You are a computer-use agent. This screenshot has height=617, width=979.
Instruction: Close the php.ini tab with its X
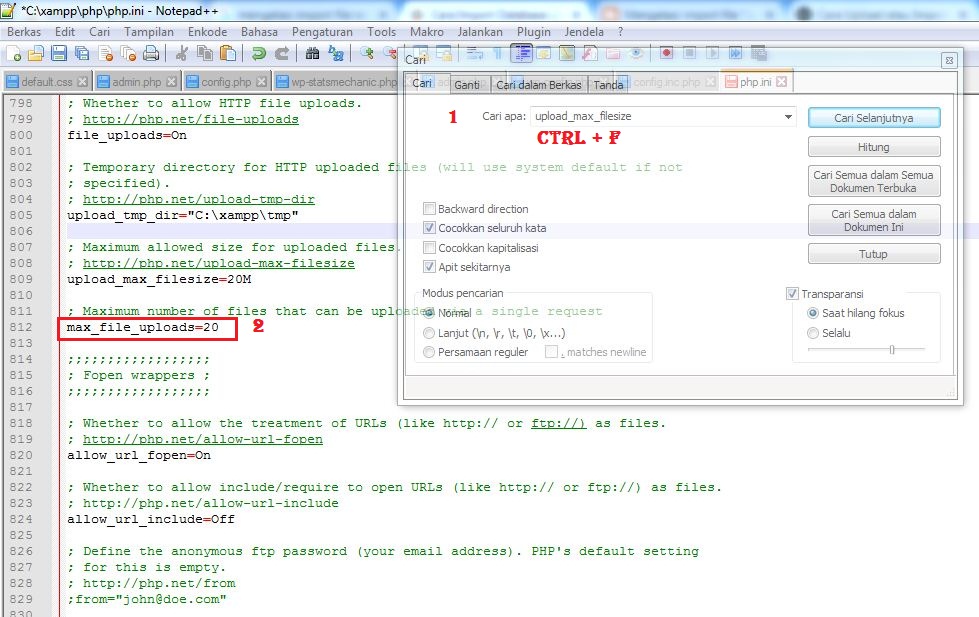click(x=782, y=82)
